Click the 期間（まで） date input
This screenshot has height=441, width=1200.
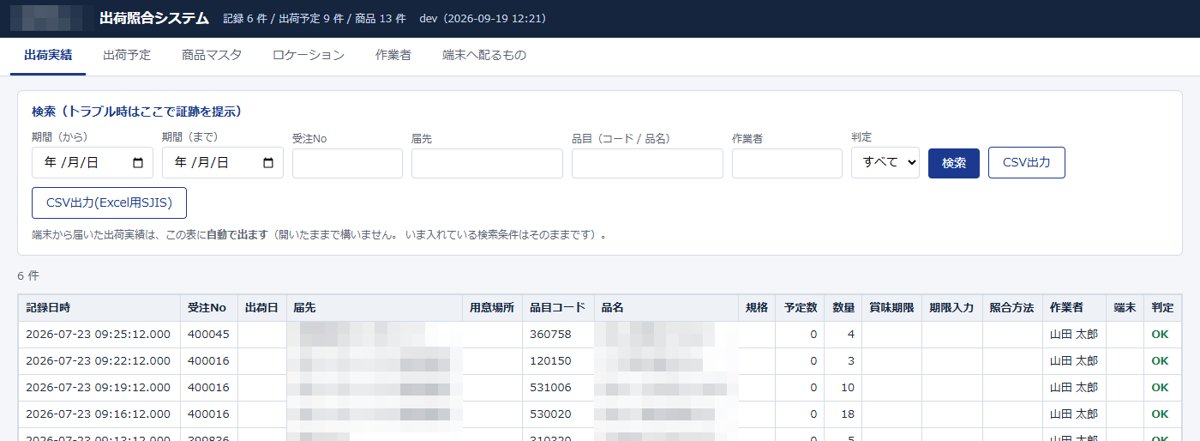[222, 162]
